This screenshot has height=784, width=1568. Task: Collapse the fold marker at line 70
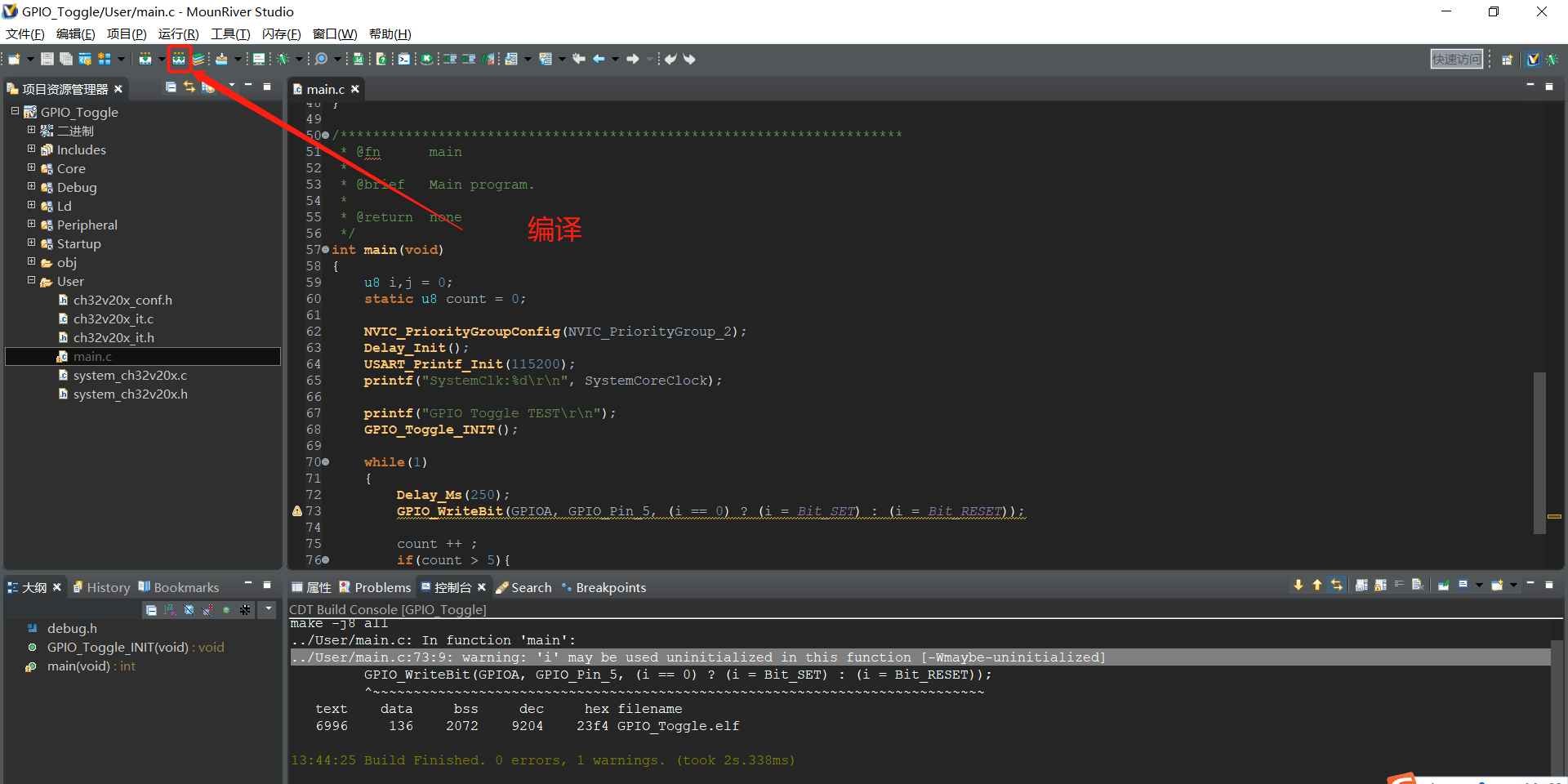click(x=326, y=462)
